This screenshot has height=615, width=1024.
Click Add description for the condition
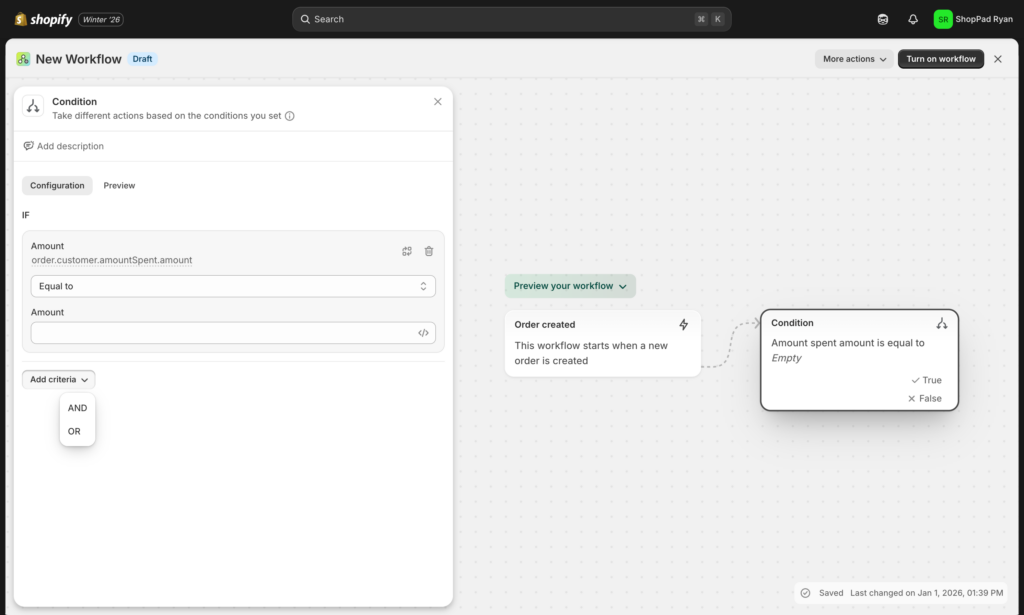click(63, 146)
